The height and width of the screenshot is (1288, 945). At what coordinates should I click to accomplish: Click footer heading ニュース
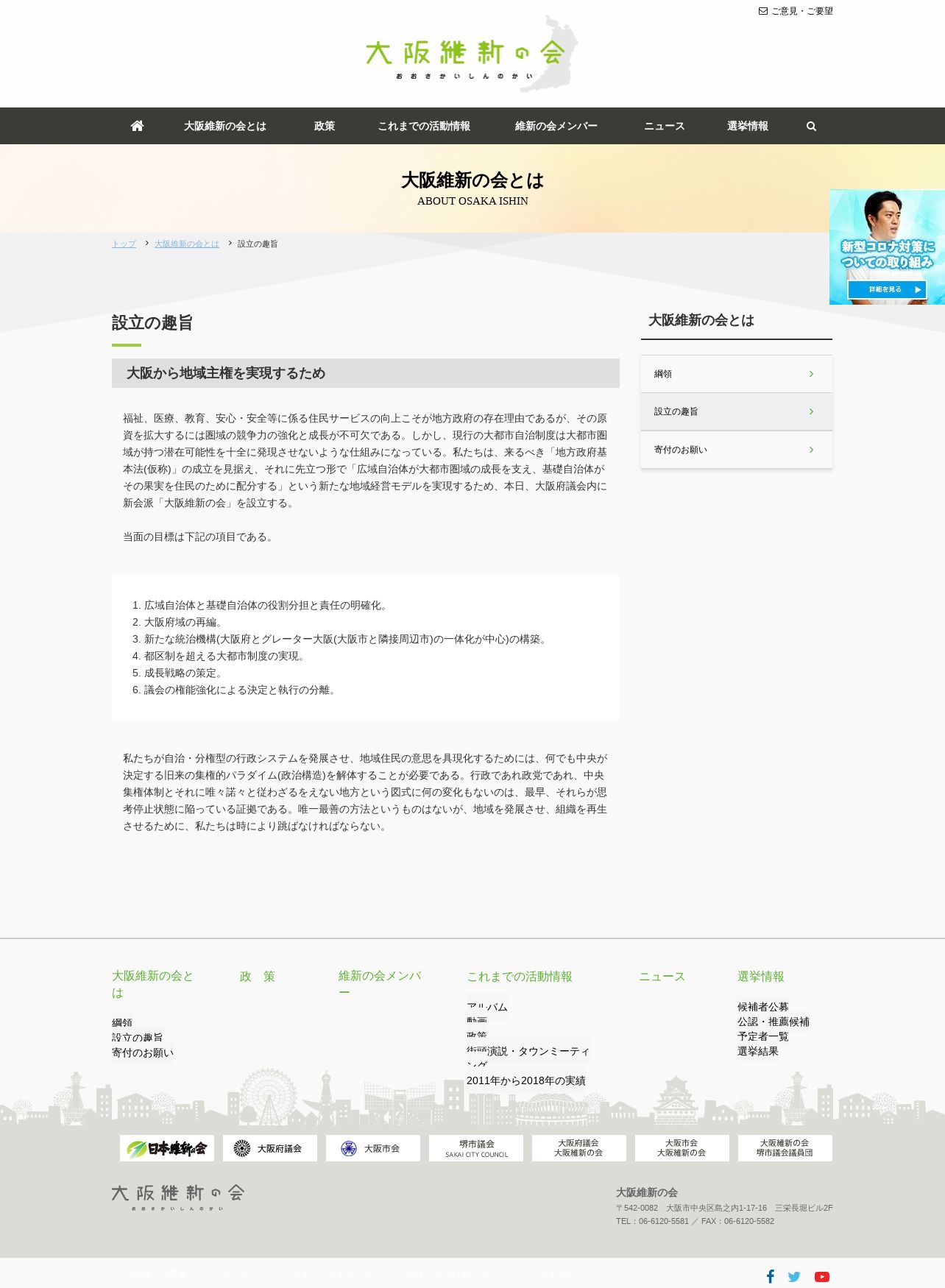[x=662, y=977]
